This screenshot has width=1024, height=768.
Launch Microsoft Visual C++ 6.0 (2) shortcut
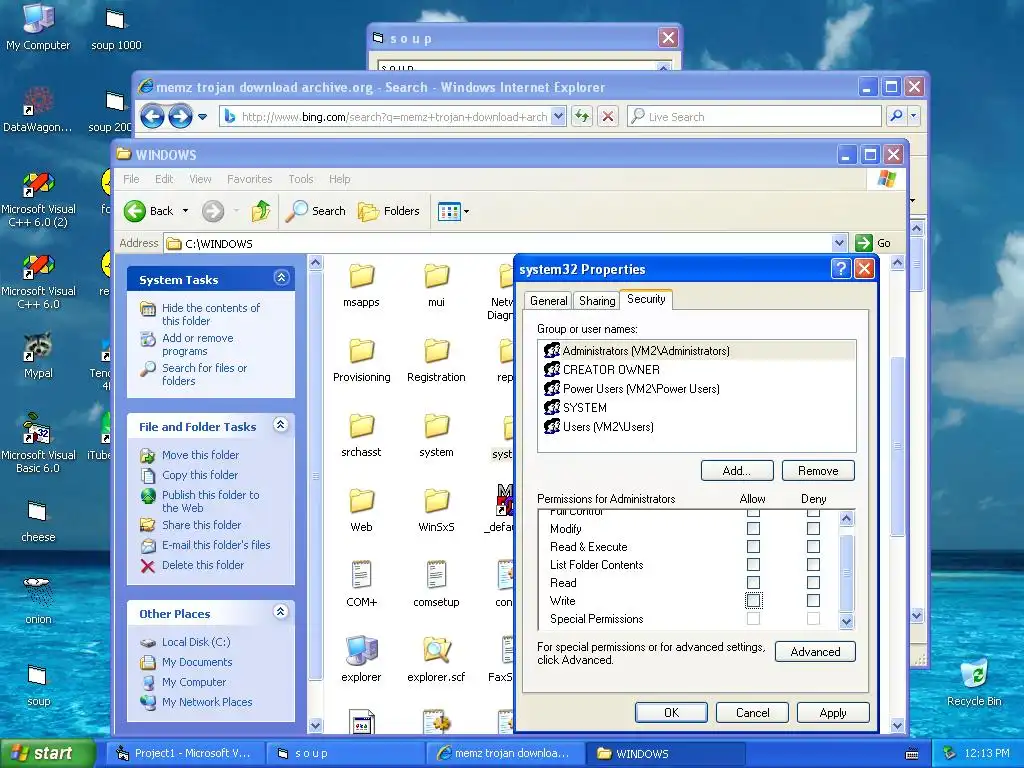coord(38,199)
